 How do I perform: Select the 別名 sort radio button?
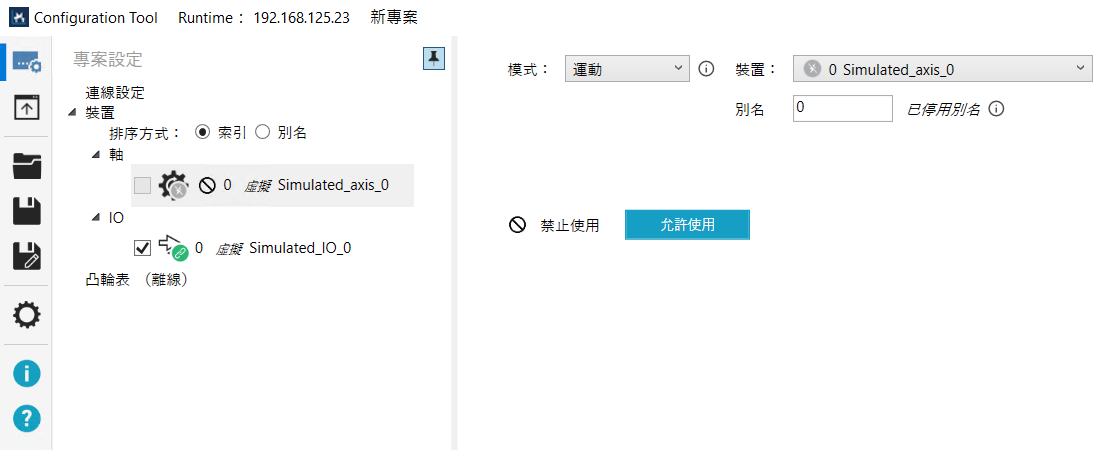[x=263, y=132]
